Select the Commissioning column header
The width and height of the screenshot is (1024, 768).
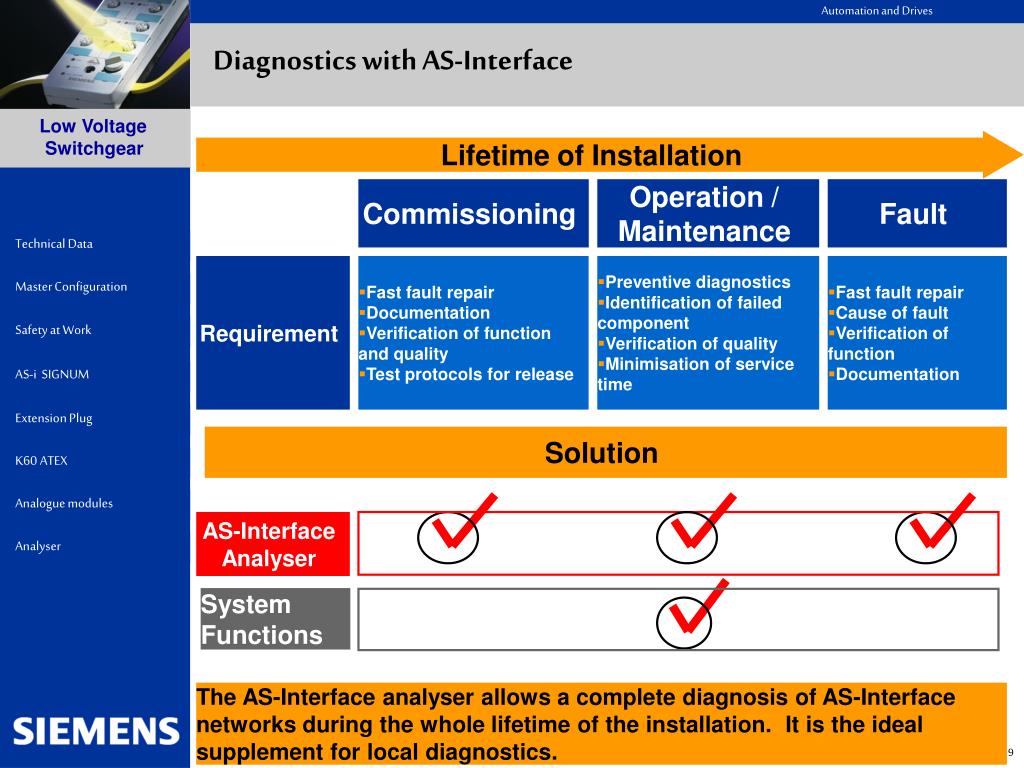tap(473, 214)
